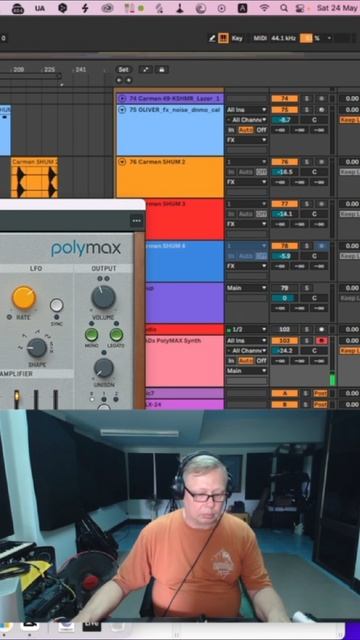Open the Main output dropdown on track 79
360x640 pixels.
pyautogui.click(x=247, y=288)
